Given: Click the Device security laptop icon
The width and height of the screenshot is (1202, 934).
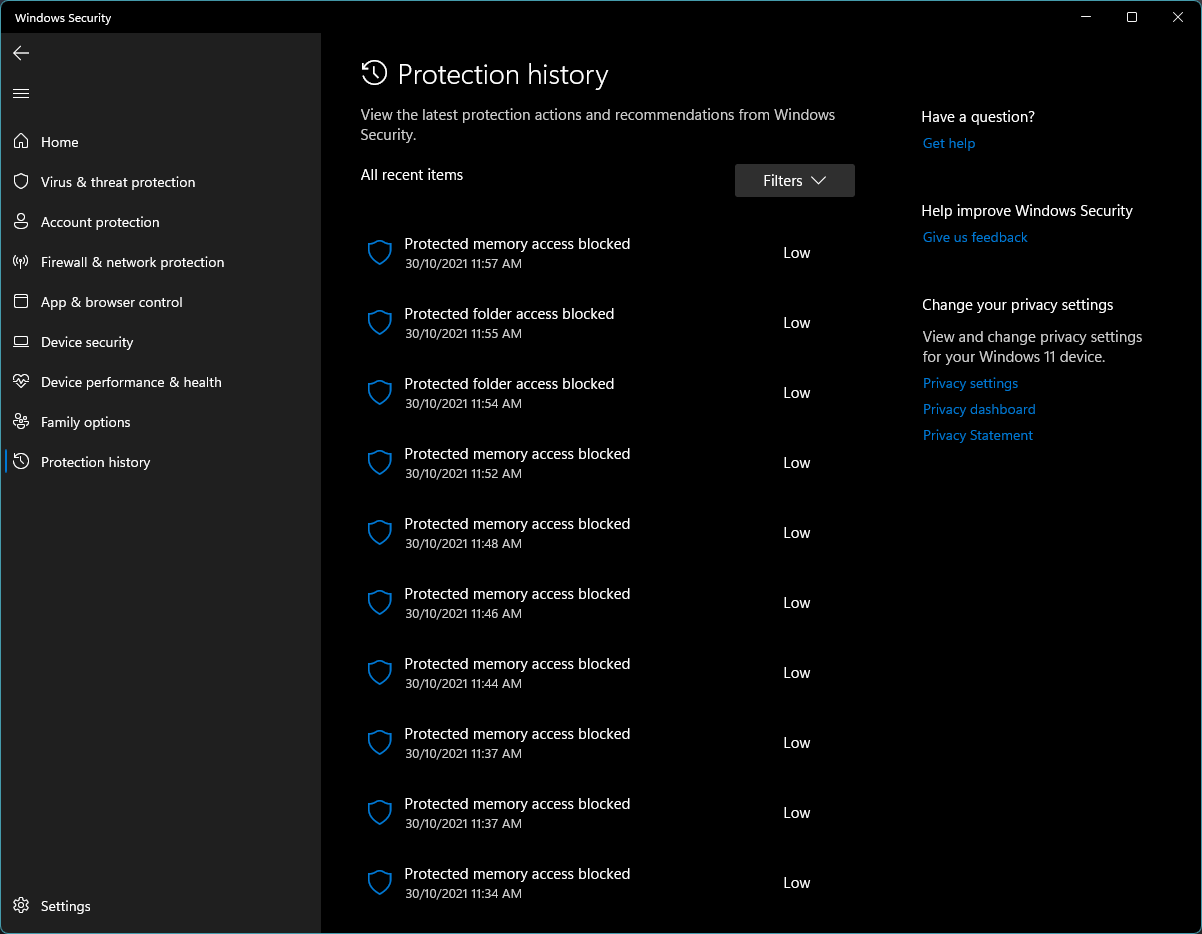Looking at the screenshot, I should 21,342.
